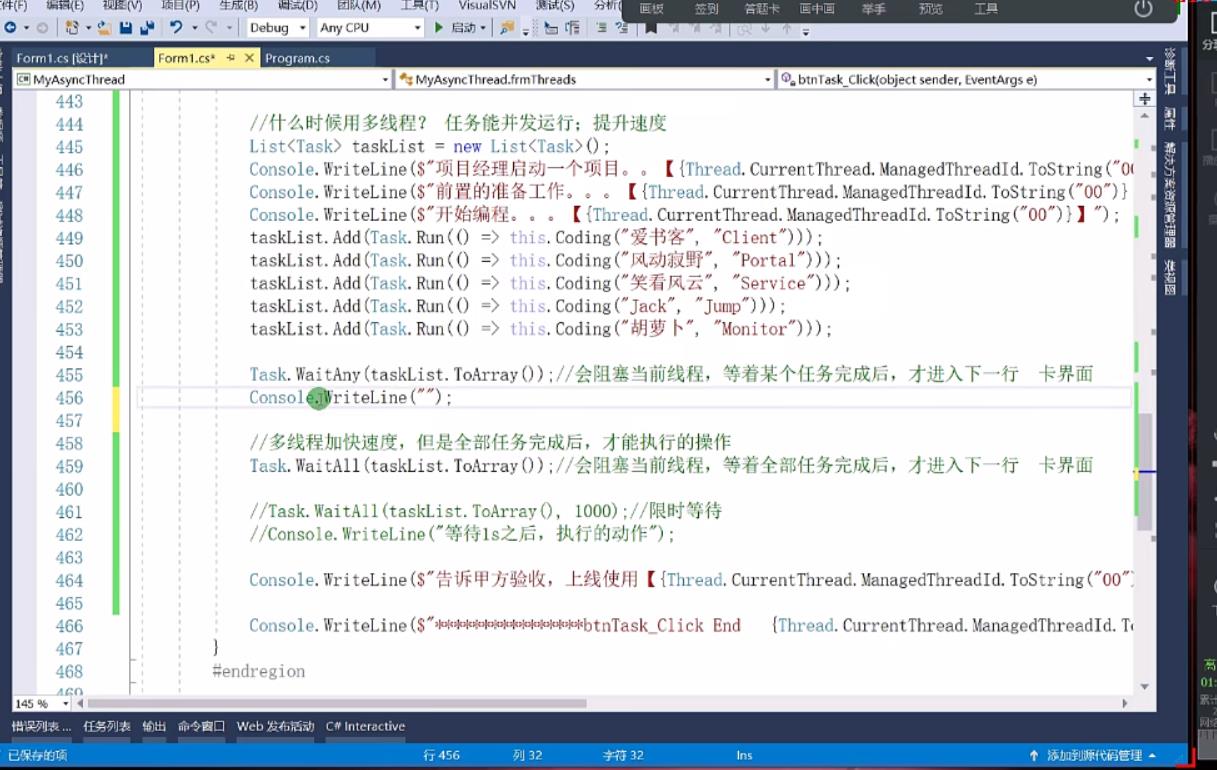Click 签到 in the overlay bar
This screenshot has height=770, width=1217.
pyautogui.click(x=706, y=9)
